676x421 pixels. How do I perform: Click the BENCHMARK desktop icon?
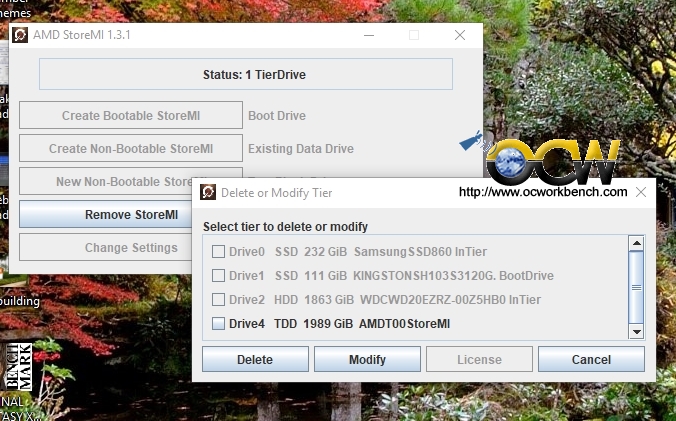19,366
